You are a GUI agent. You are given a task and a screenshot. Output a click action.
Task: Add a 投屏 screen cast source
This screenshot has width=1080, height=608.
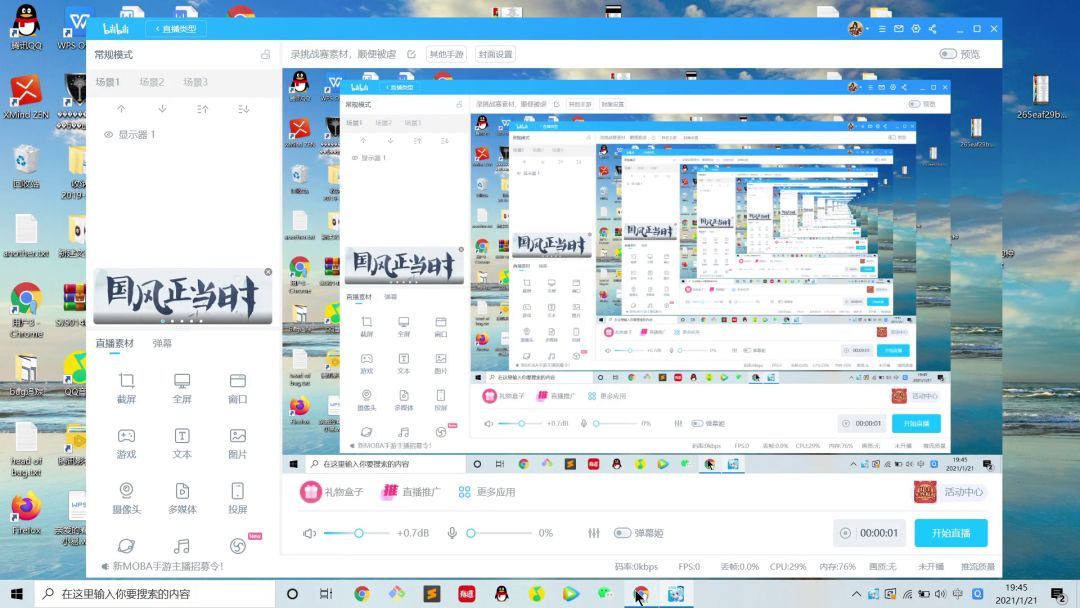pos(238,498)
